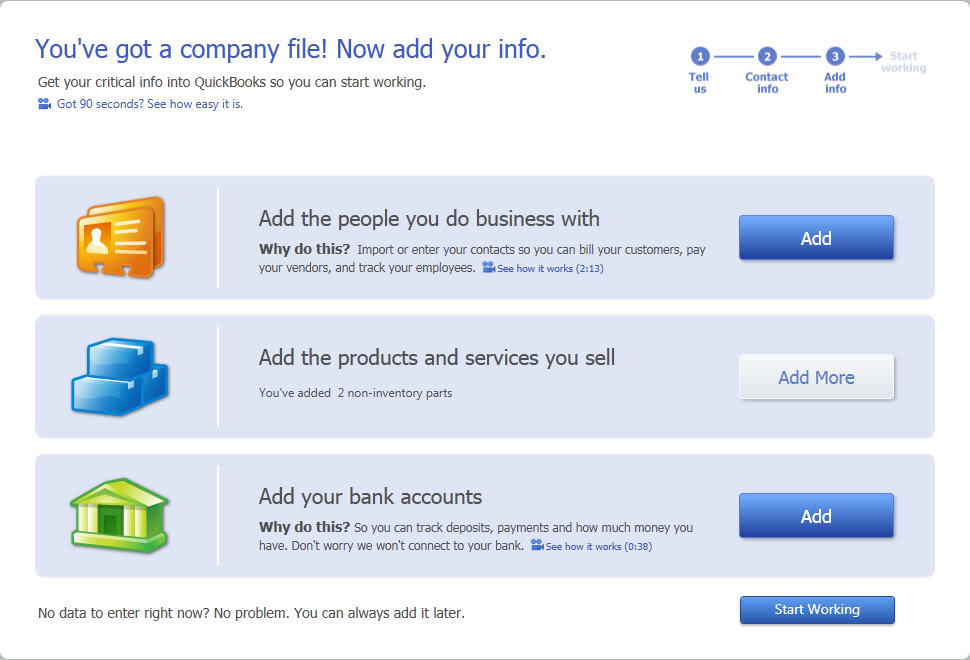Open "See how it works (2:13)" link
This screenshot has width=970, height=660.
(550, 269)
